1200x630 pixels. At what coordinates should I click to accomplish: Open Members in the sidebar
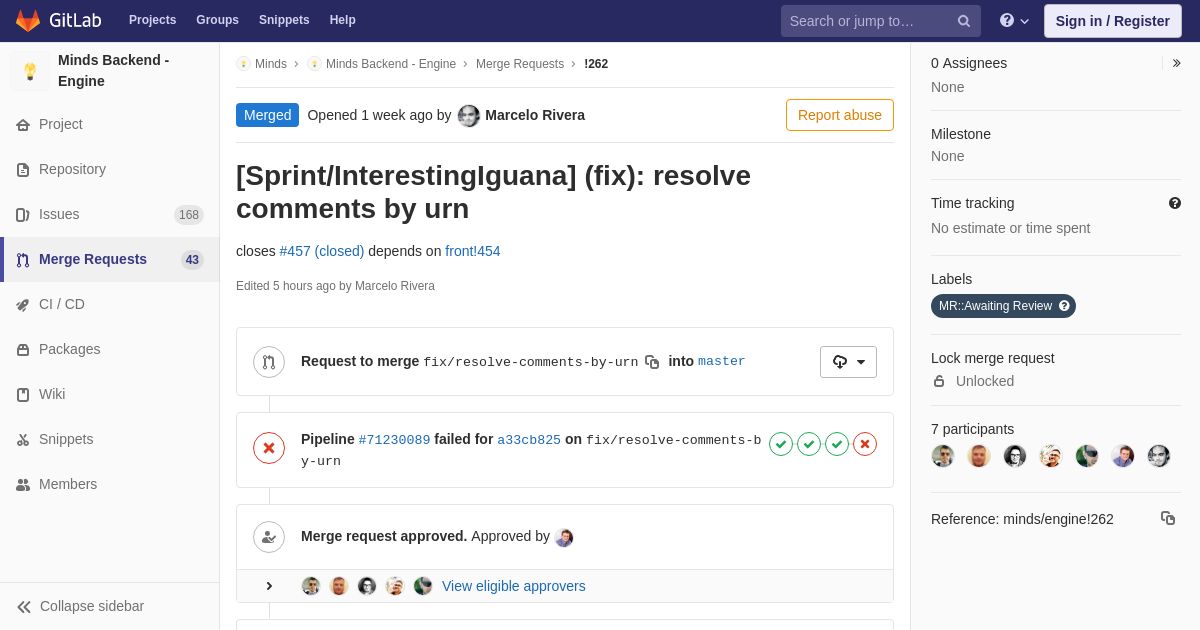110,484
